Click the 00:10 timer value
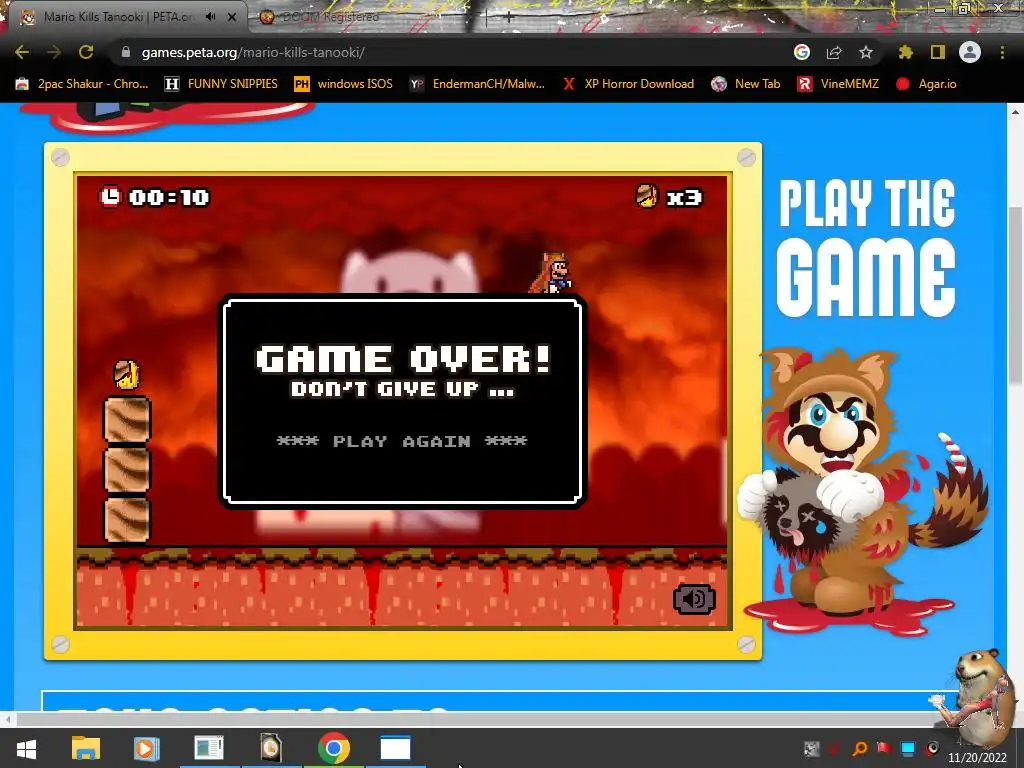This screenshot has width=1024, height=768. coord(169,197)
